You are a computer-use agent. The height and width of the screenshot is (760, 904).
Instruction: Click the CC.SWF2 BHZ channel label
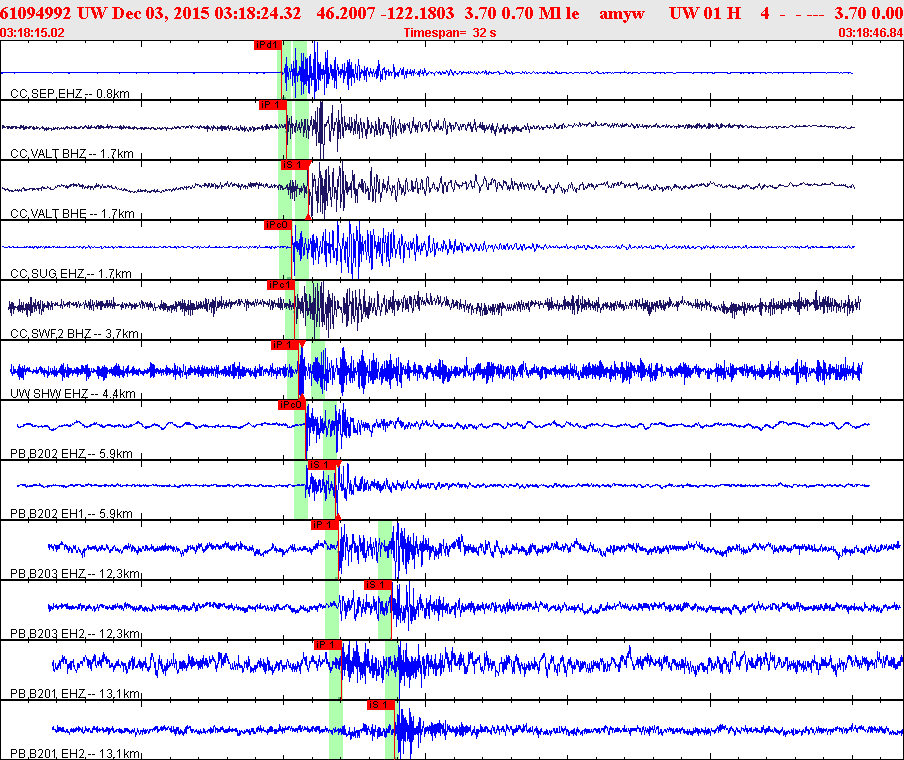[72, 334]
